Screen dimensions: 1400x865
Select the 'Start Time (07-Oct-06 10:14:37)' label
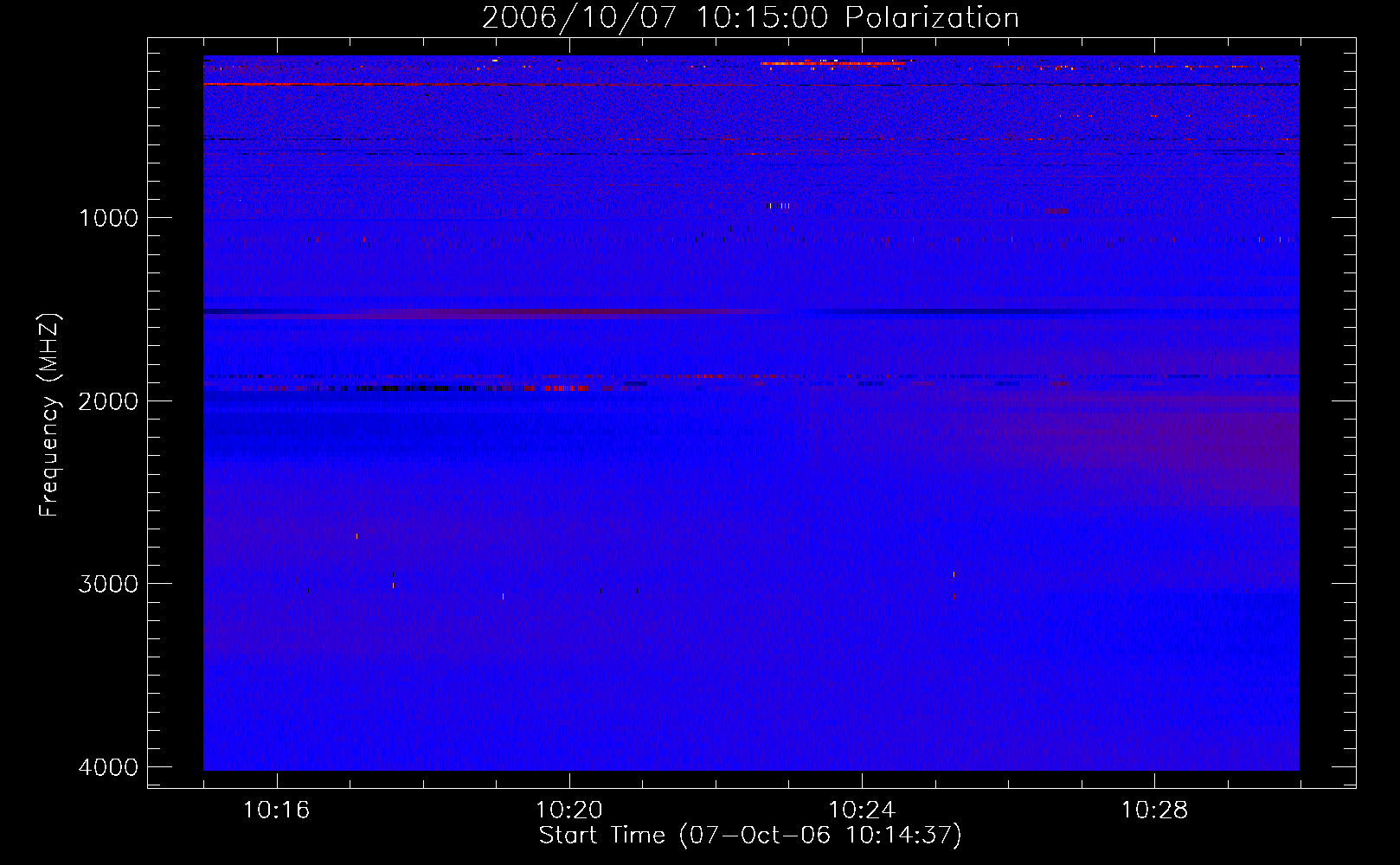click(750, 836)
